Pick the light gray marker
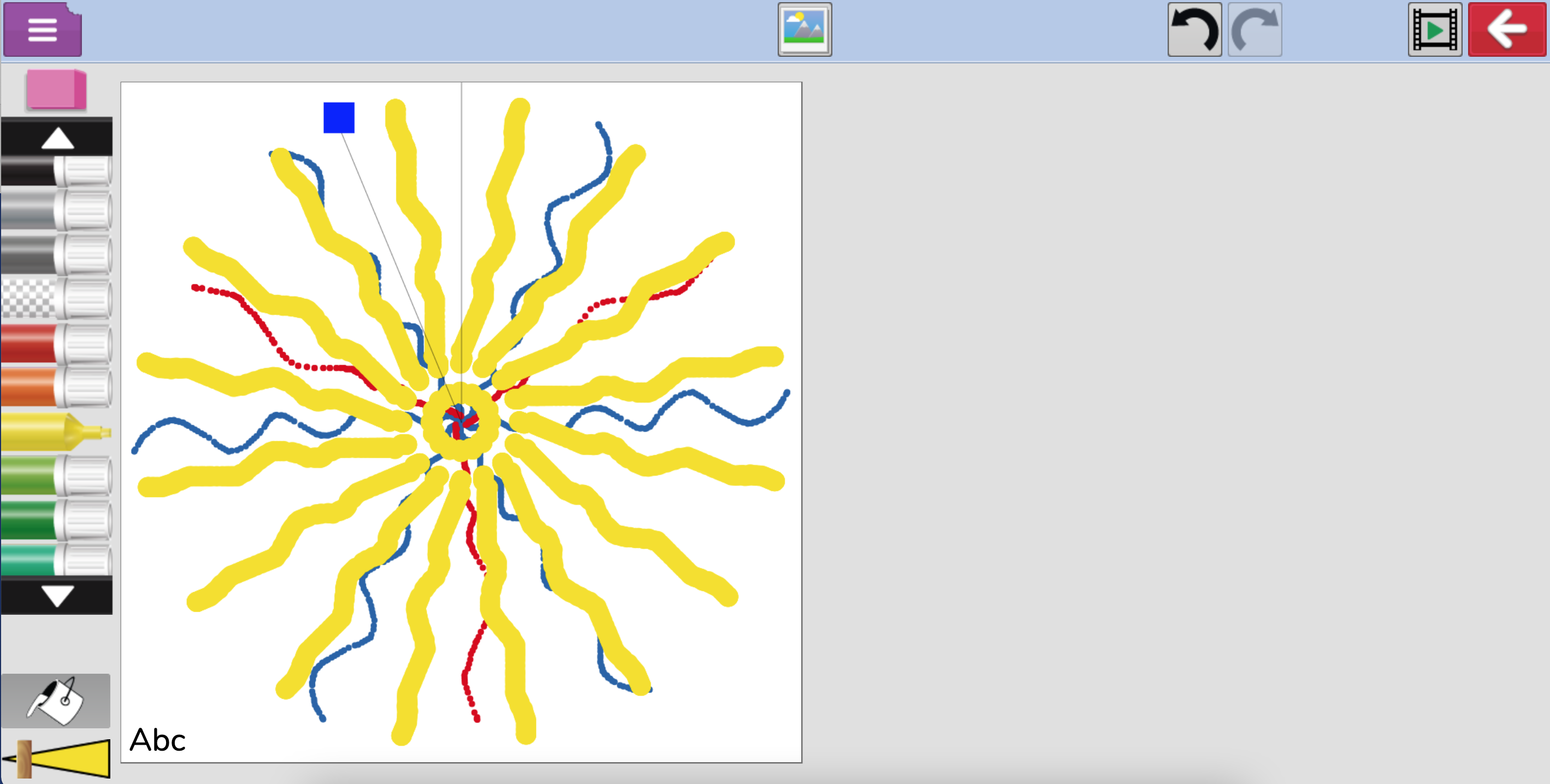This screenshot has width=1550, height=784. [x=57, y=211]
